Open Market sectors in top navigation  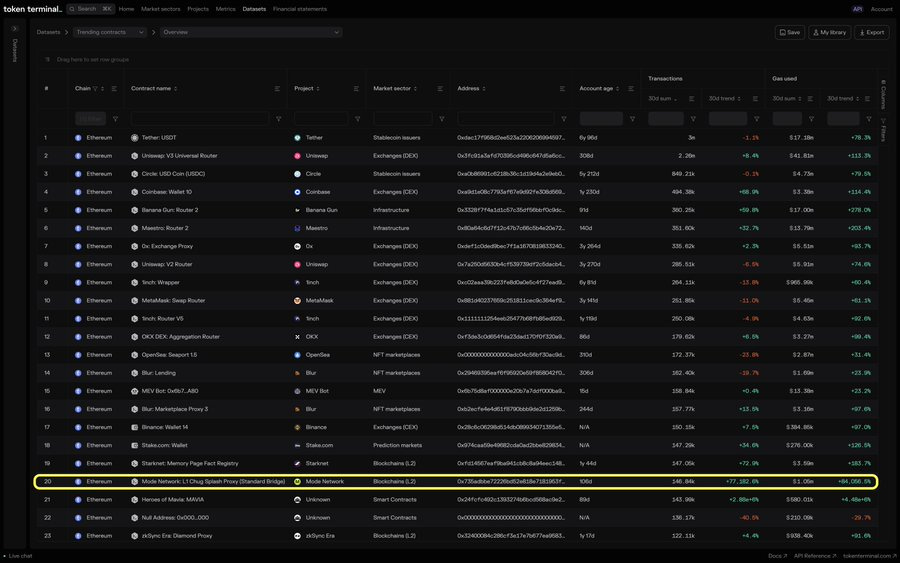tap(161, 9)
